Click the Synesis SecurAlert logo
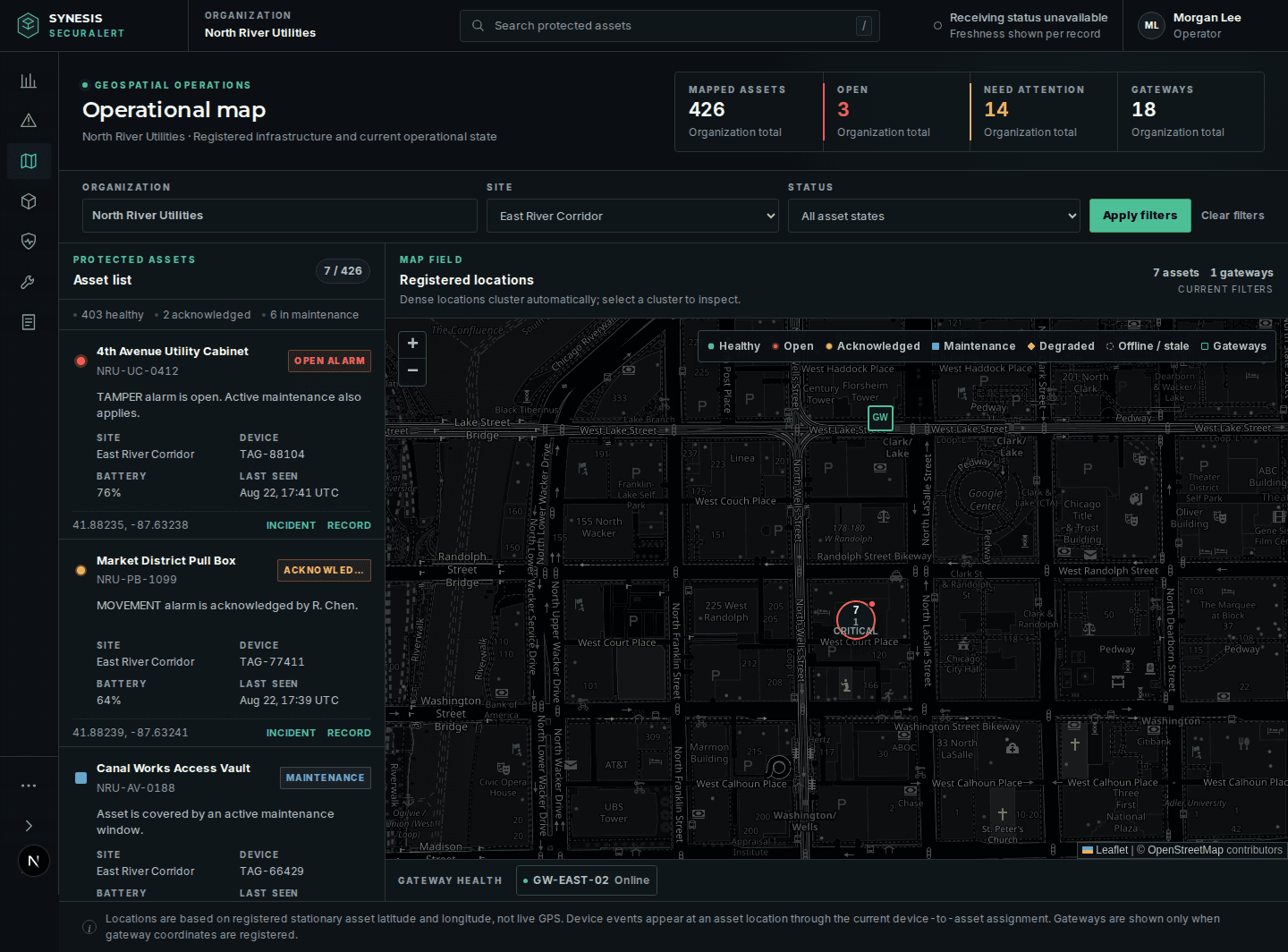1288x952 pixels. (72, 25)
